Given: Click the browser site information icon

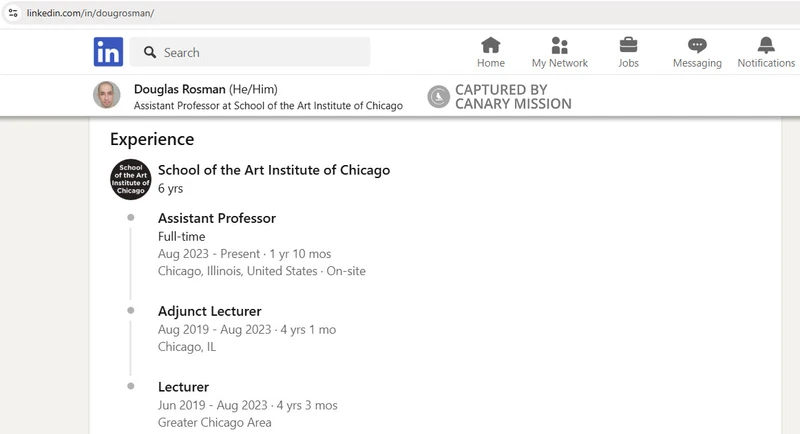Looking at the screenshot, I should click(13, 13).
